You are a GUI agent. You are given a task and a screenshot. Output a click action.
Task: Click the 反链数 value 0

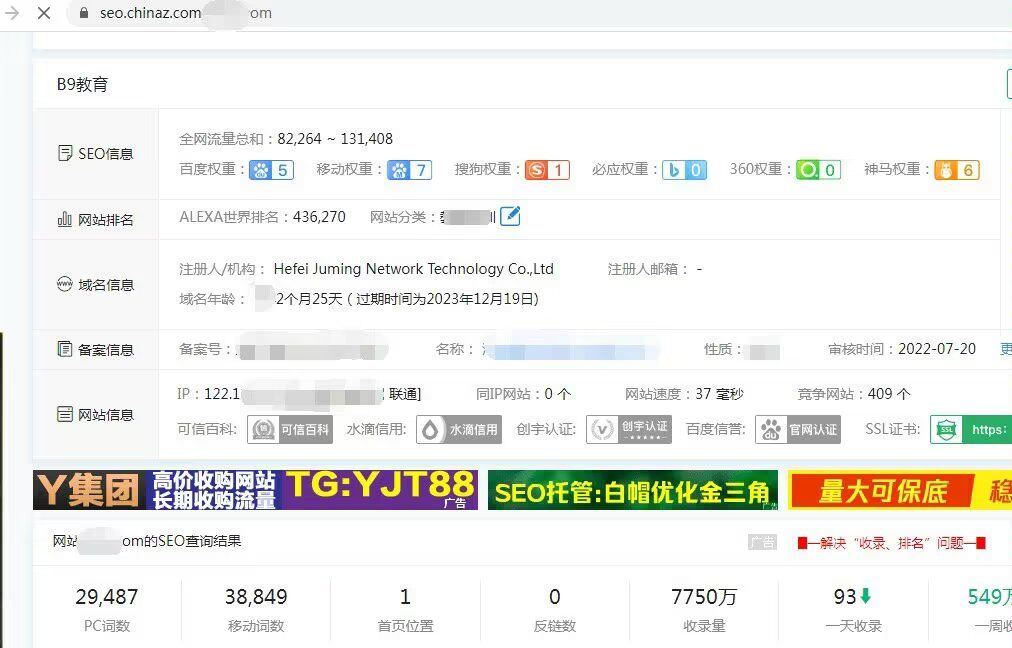554,596
